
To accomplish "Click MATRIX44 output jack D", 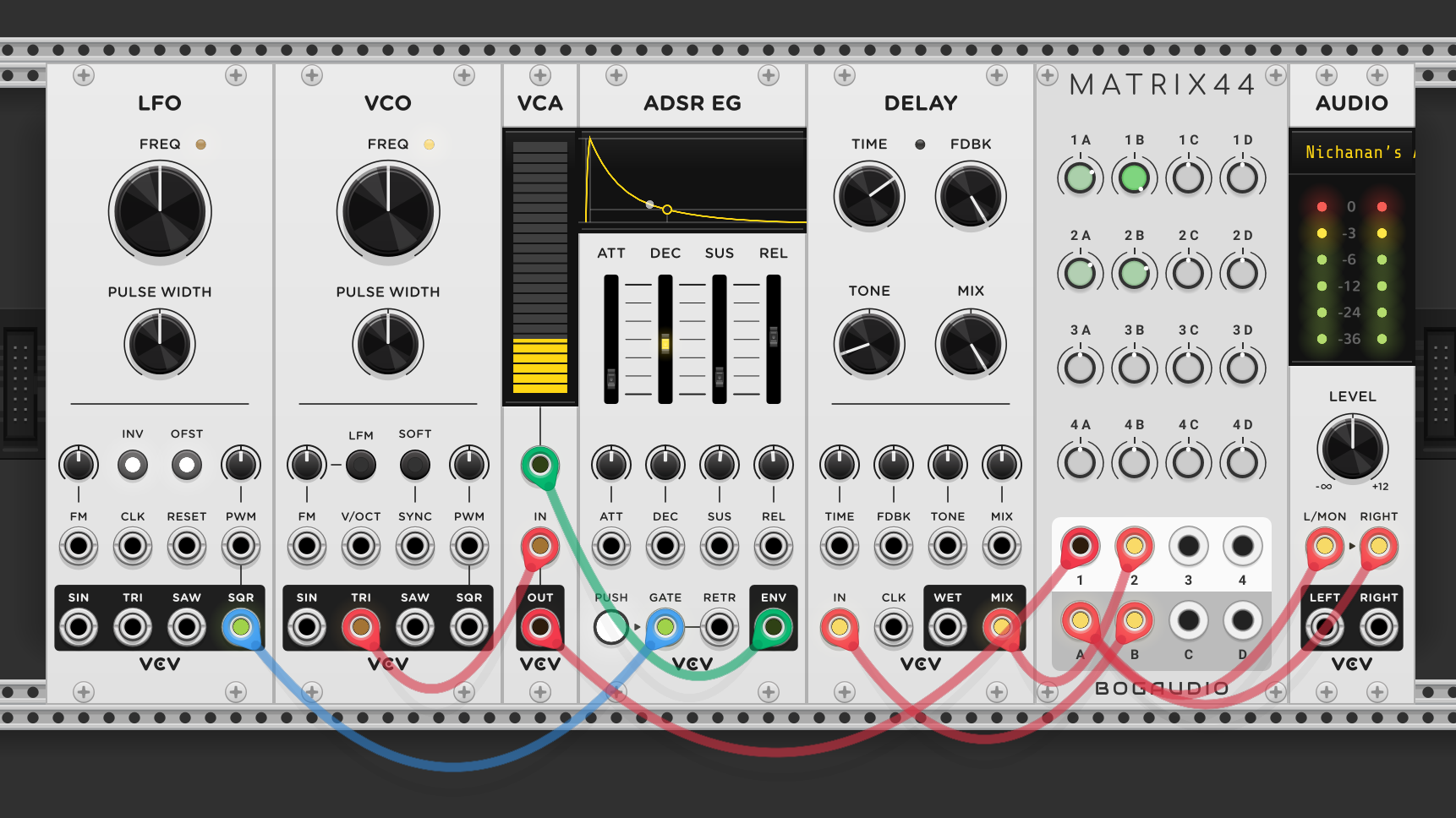I will pyautogui.click(x=1242, y=620).
